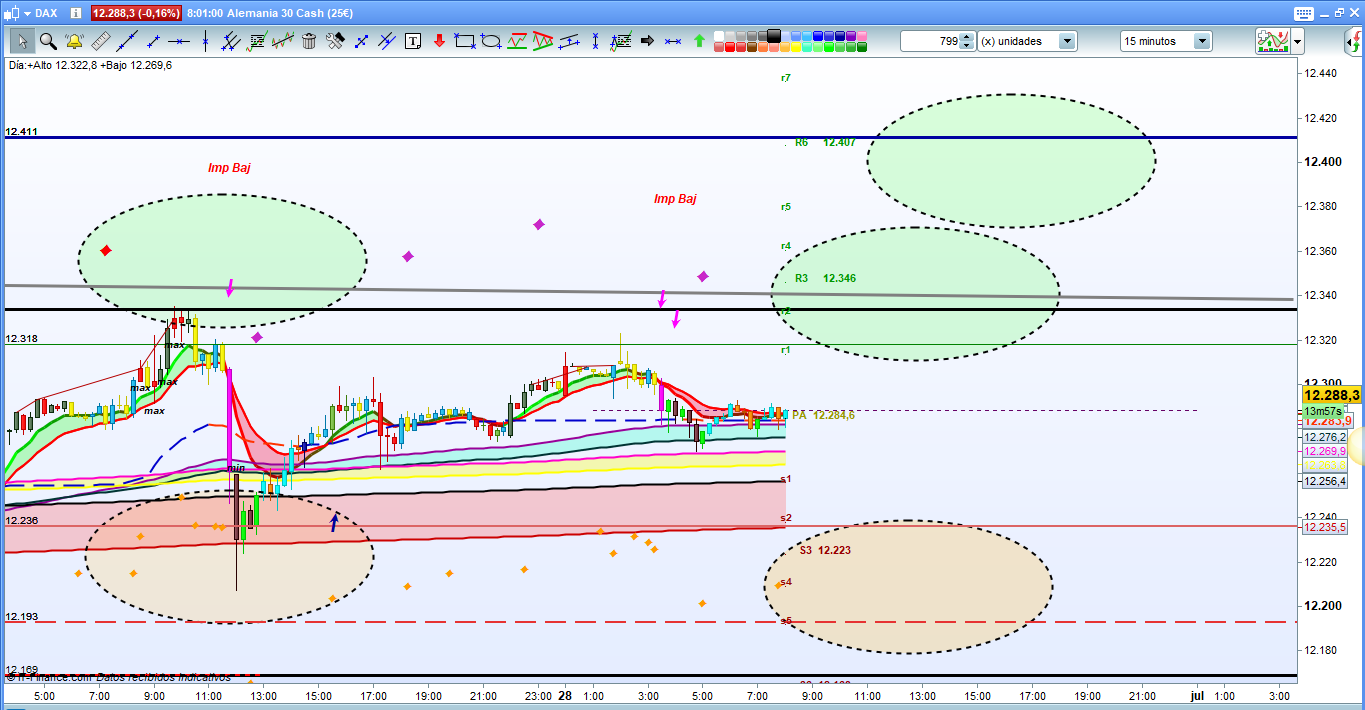1365x710 pixels.
Task: Open the hammer and wrench settings tool
Action: [x=335, y=41]
